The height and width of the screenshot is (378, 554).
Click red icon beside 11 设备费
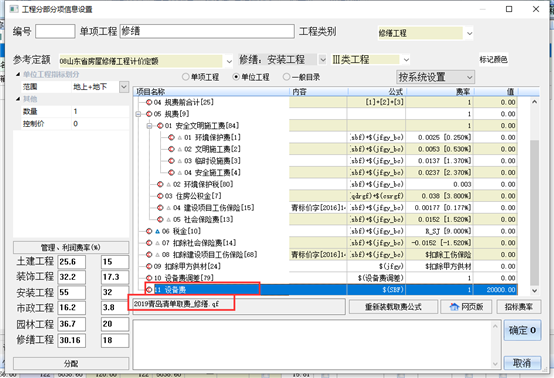coord(149,290)
